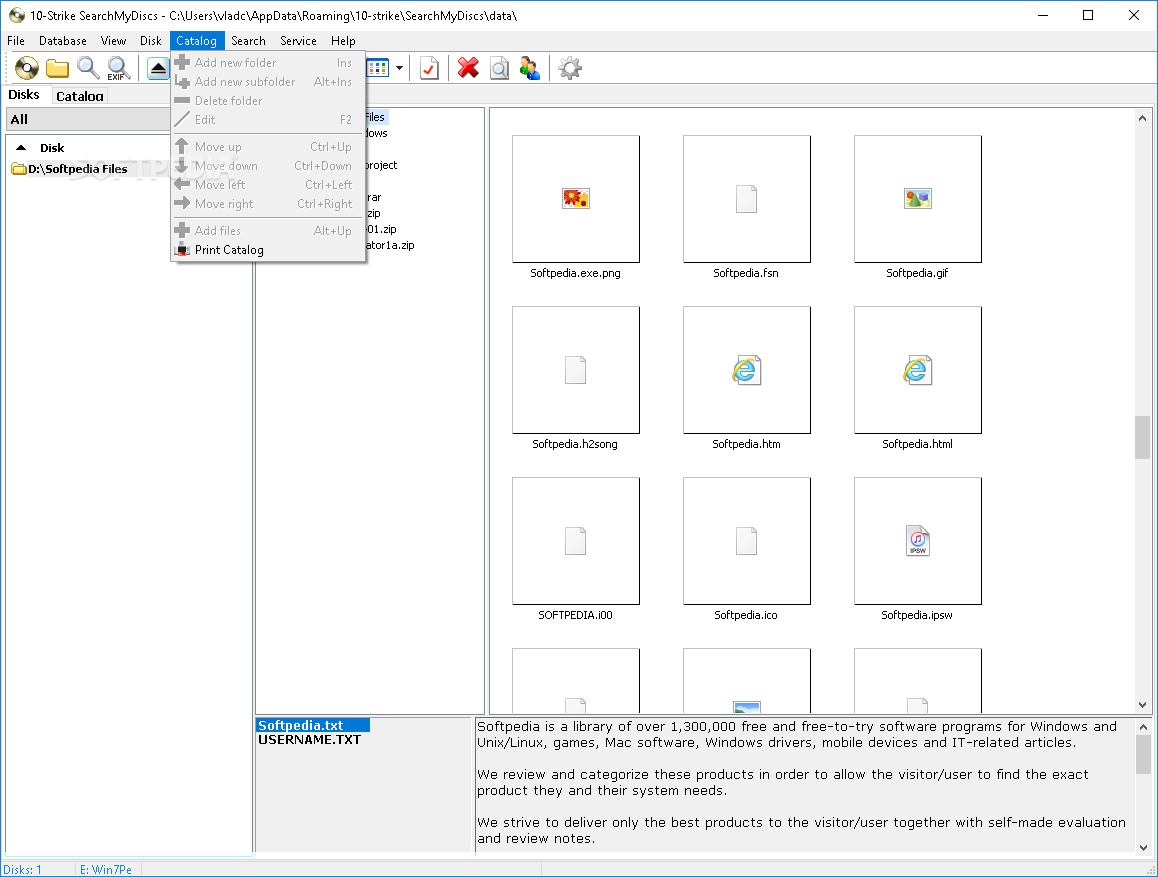This screenshot has height=877, width=1158.
Task: Click thumbnail pane scroll up arrow
Action: (x=1142, y=117)
